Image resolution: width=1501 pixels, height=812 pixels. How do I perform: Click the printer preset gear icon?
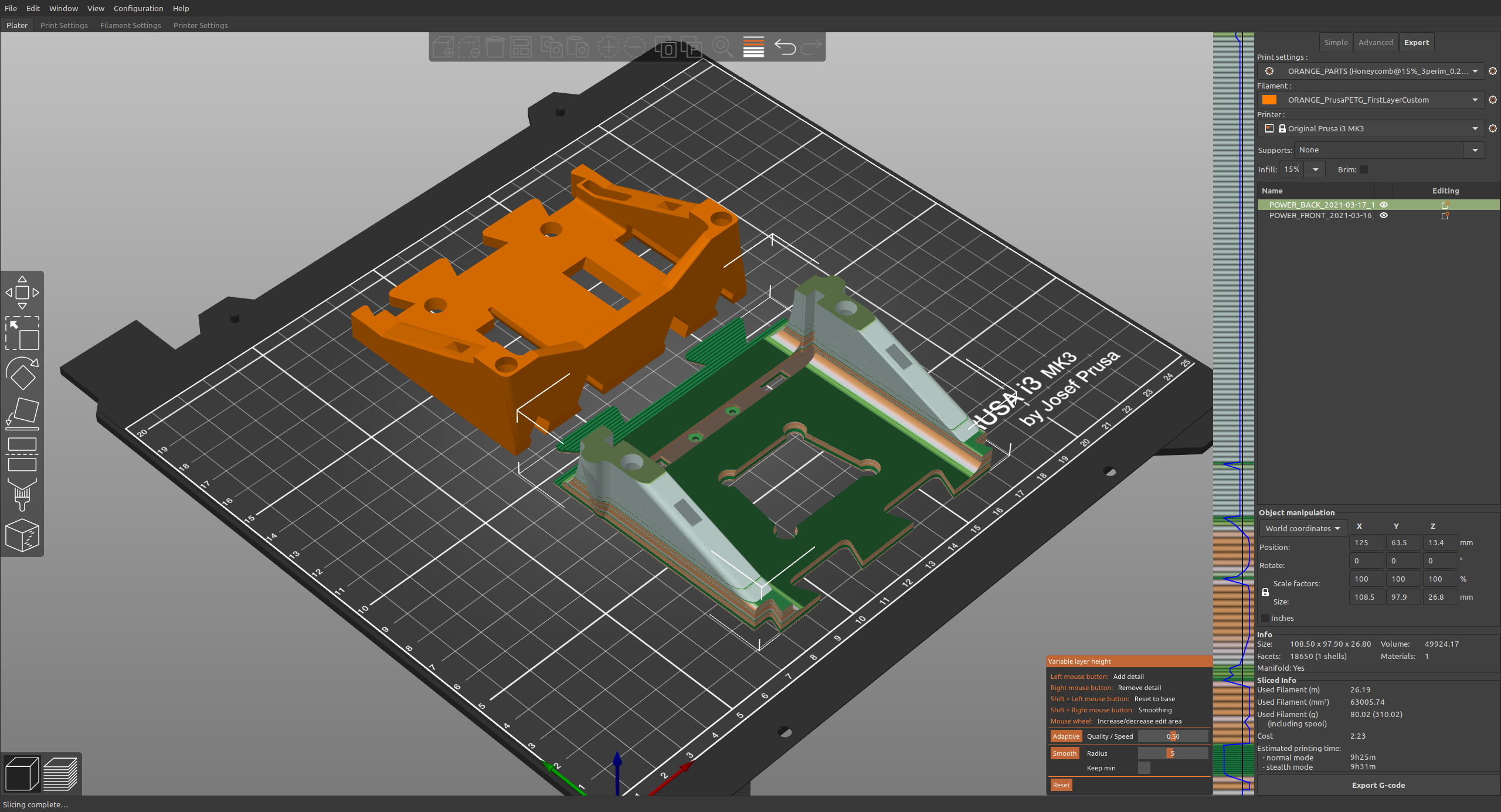[1493, 128]
